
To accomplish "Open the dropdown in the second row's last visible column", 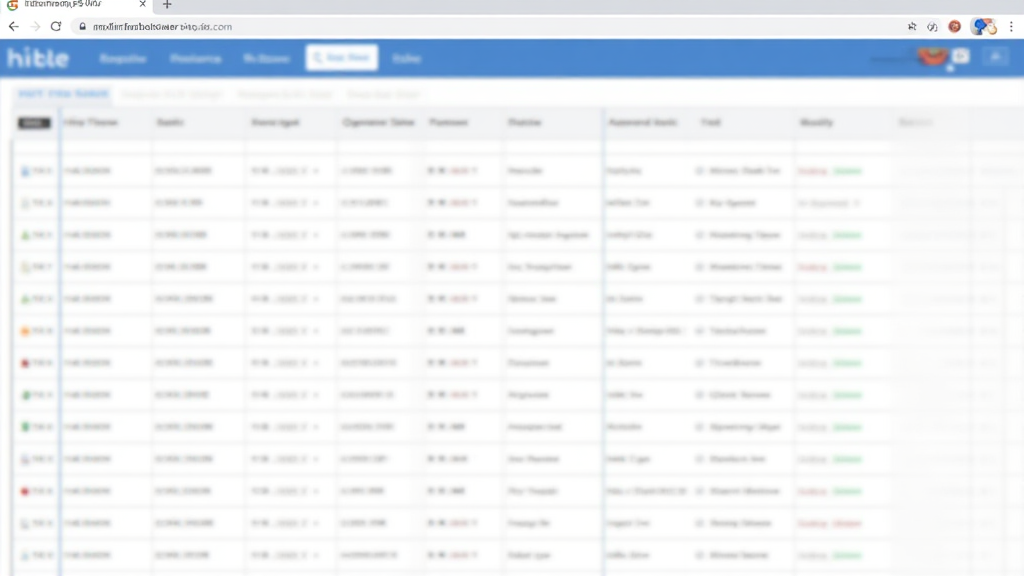I will click(x=856, y=203).
